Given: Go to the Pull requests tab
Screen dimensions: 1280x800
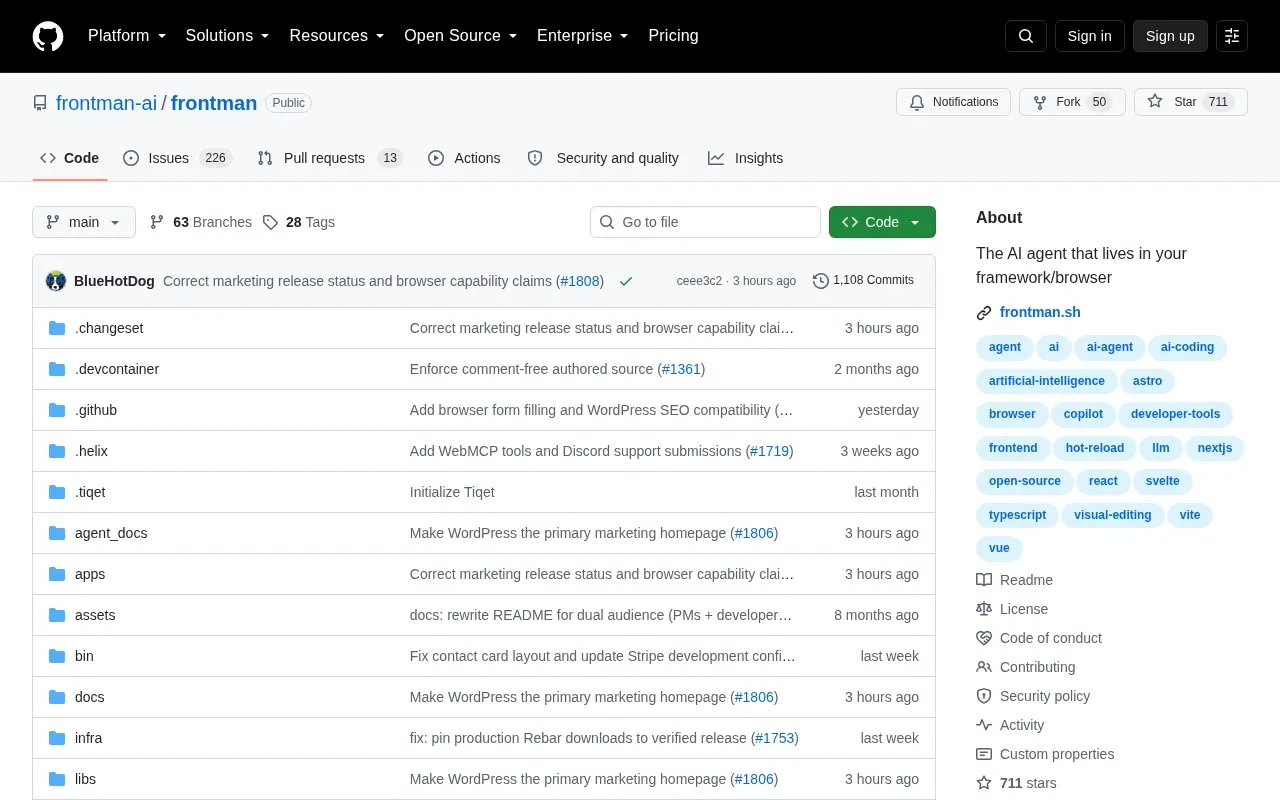Looking at the screenshot, I should pos(329,158).
